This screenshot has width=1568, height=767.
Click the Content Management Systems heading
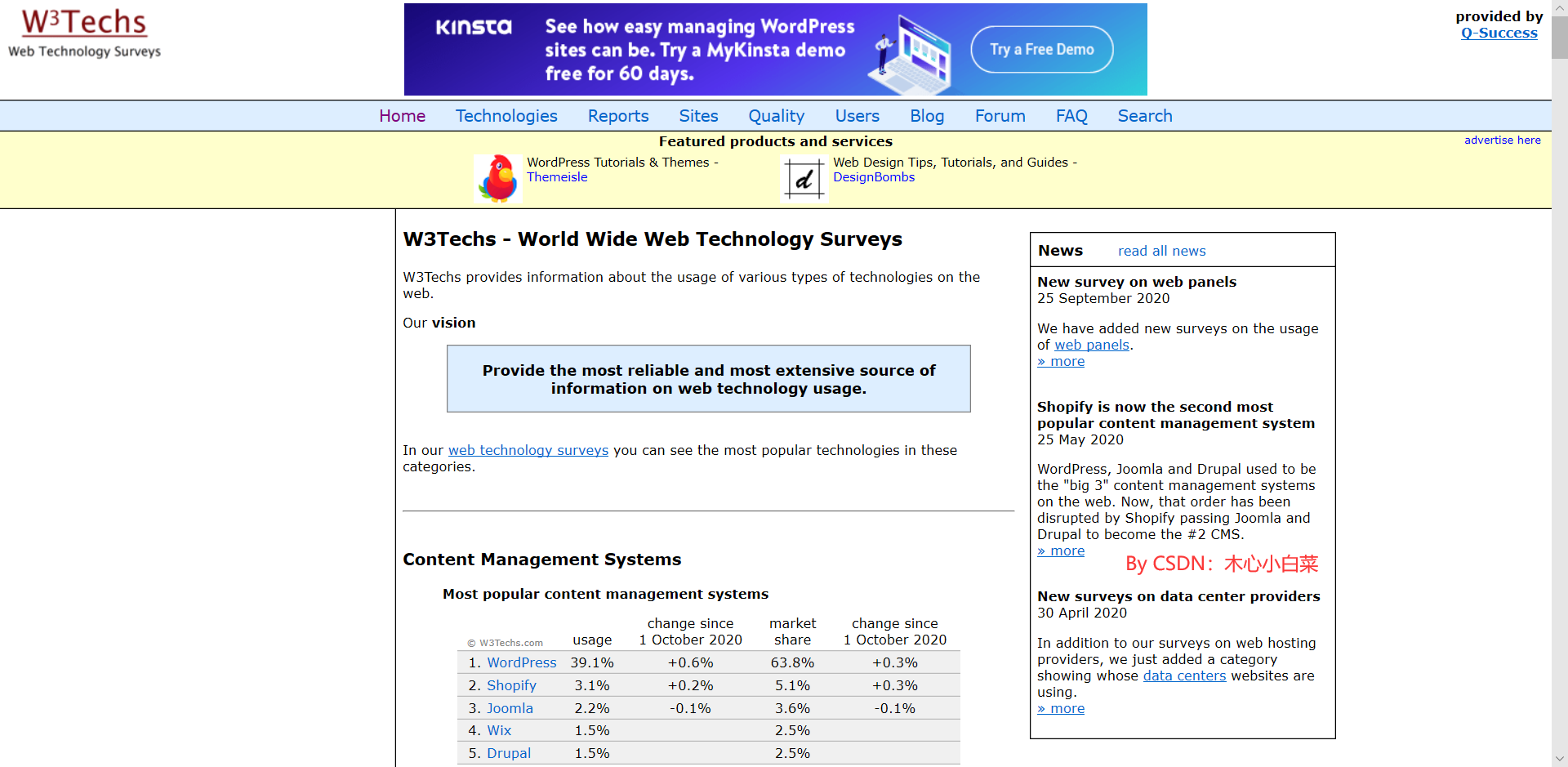click(x=541, y=560)
